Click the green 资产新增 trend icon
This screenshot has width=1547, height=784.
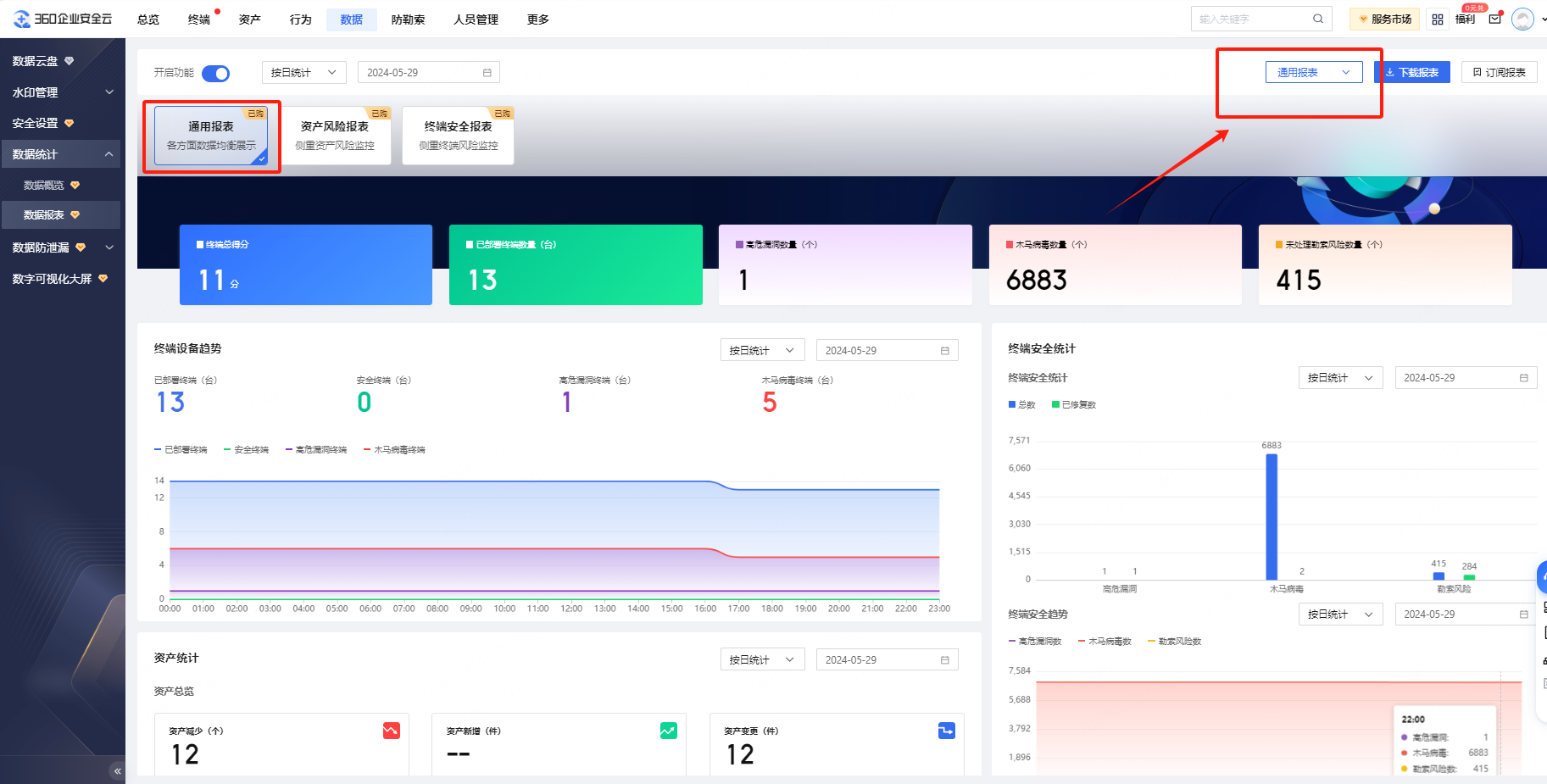tap(668, 731)
